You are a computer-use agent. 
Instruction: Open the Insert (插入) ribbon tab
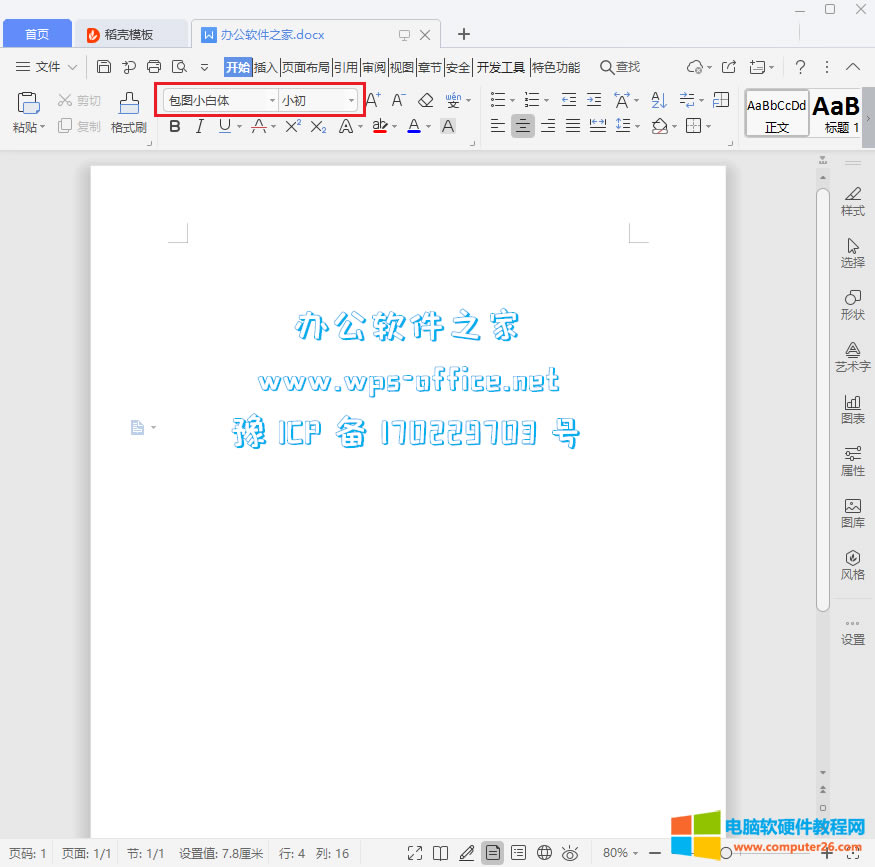pyautogui.click(x=266, y=67)
